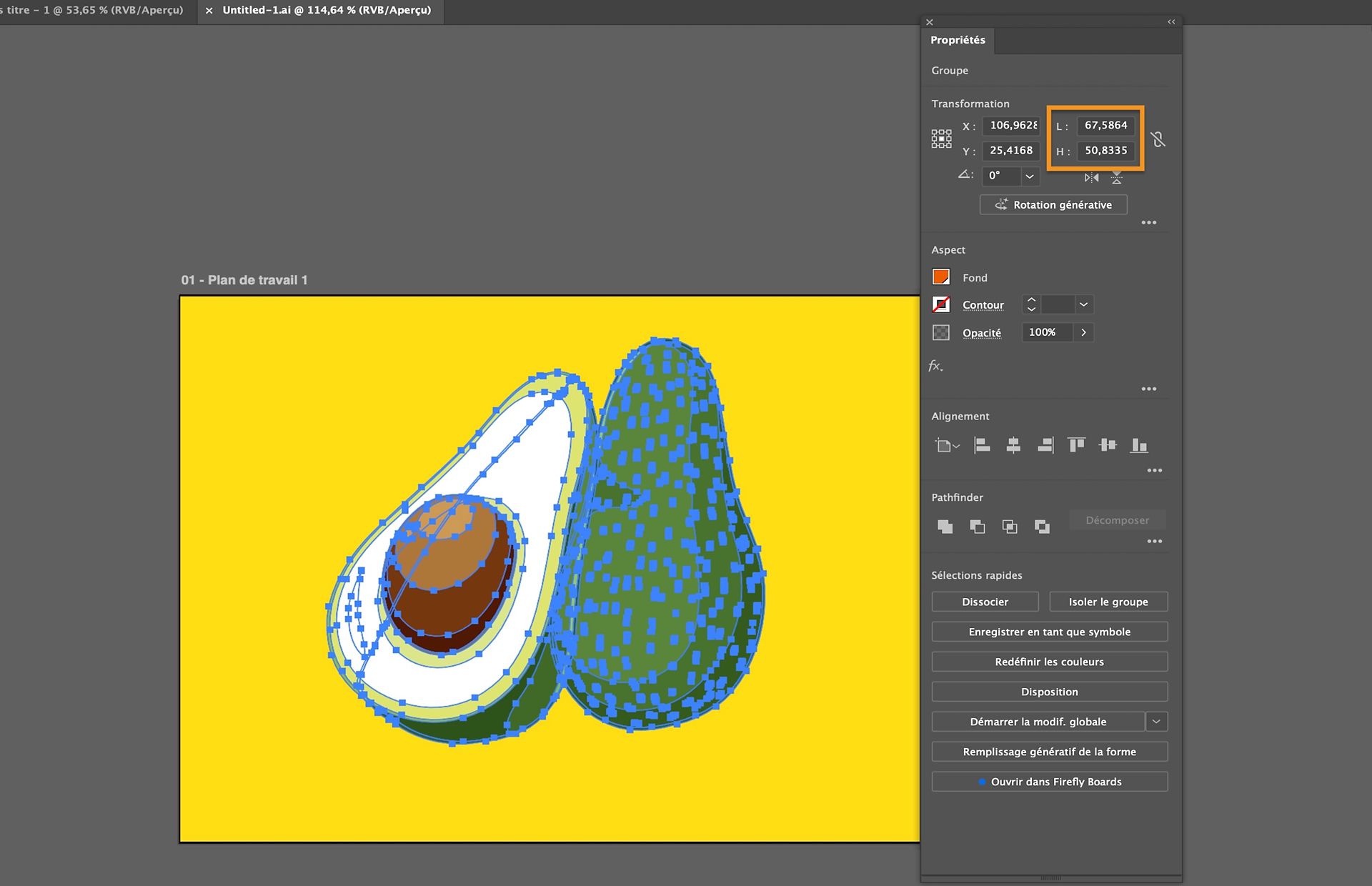This screenshot has width=1372, height=886.
Task: Click the H height input field
Action: tap(1105, 151)
